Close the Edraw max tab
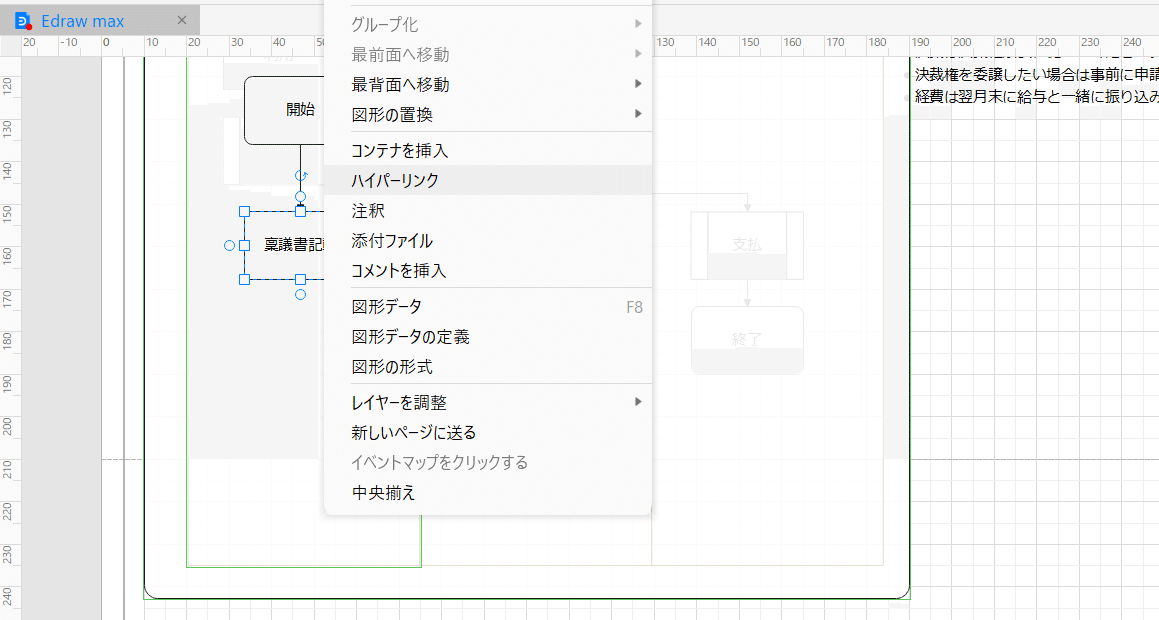 pos(183,19)
